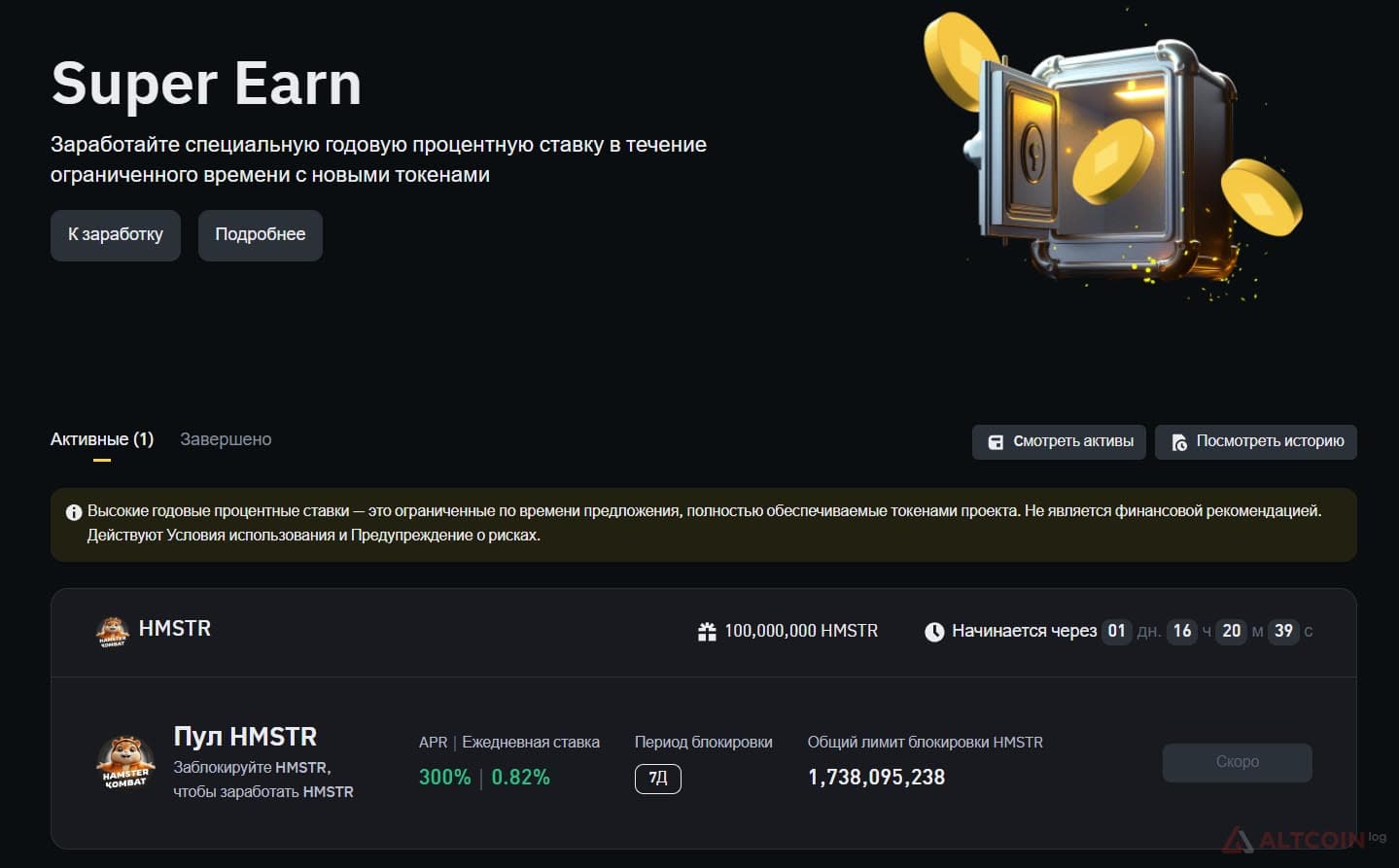This screenshot has width=1399, height=868.
Task: Select the 'Активные (1)' tab
Action: pyautogui.click(x=102, y=439)
